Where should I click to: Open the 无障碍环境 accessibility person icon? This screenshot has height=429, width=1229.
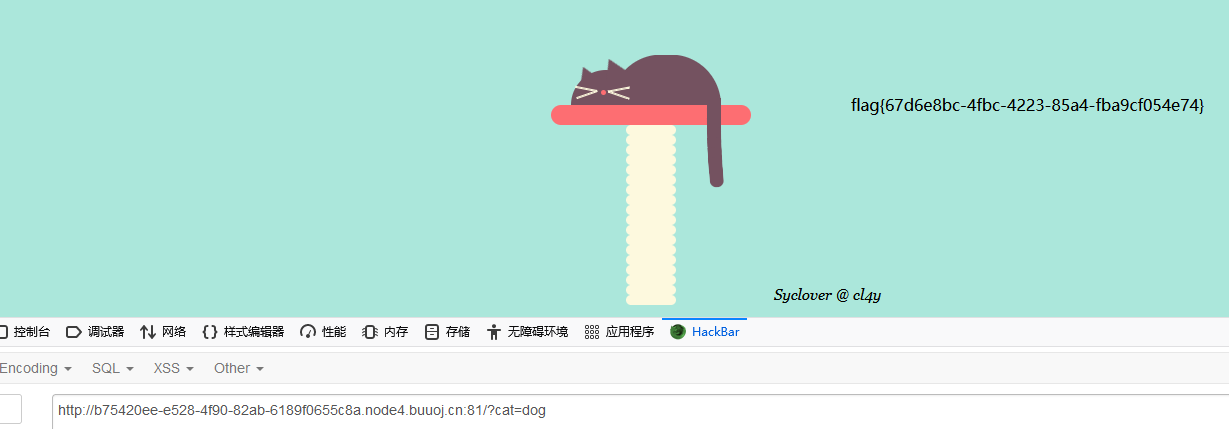pos(494,332)
